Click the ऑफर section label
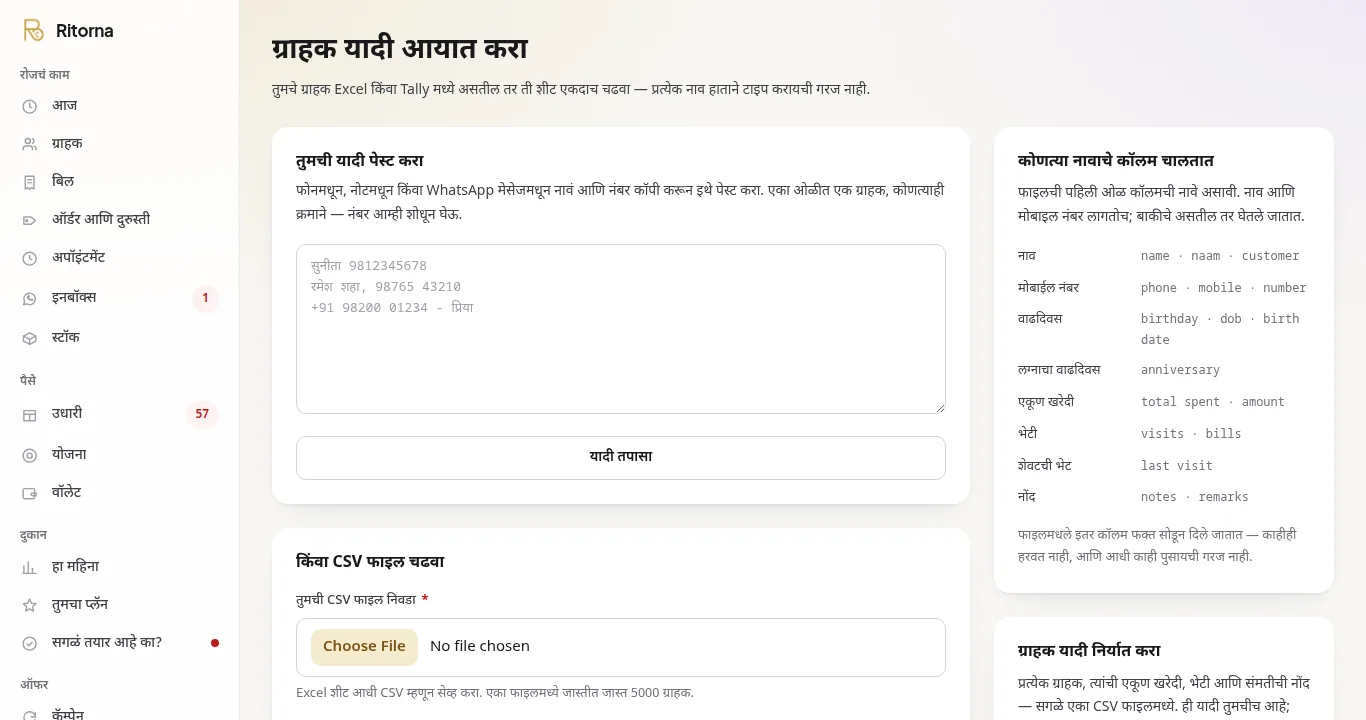This screenshot has width=1366, height=720. coord(34,685)
